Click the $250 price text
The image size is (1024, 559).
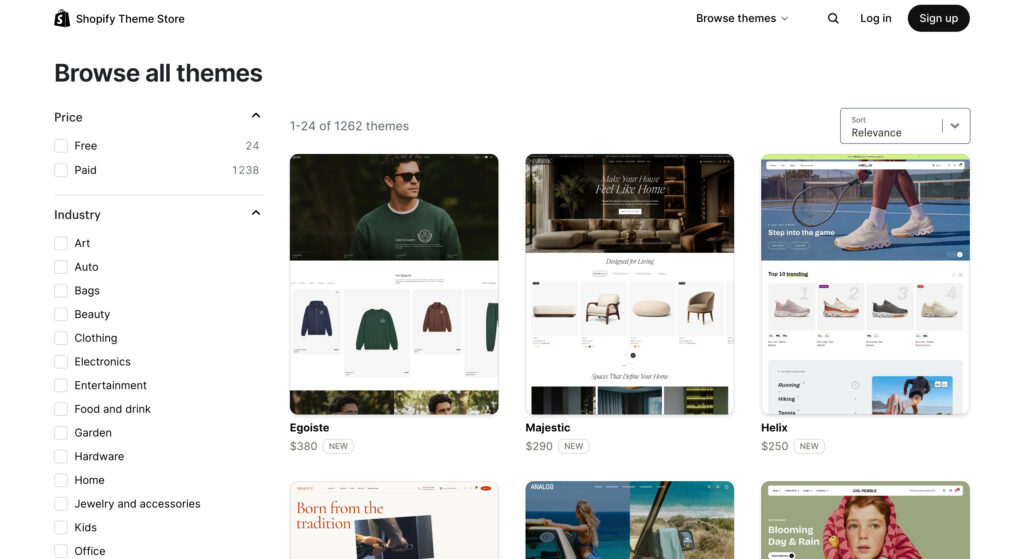(x=775, y=446)
